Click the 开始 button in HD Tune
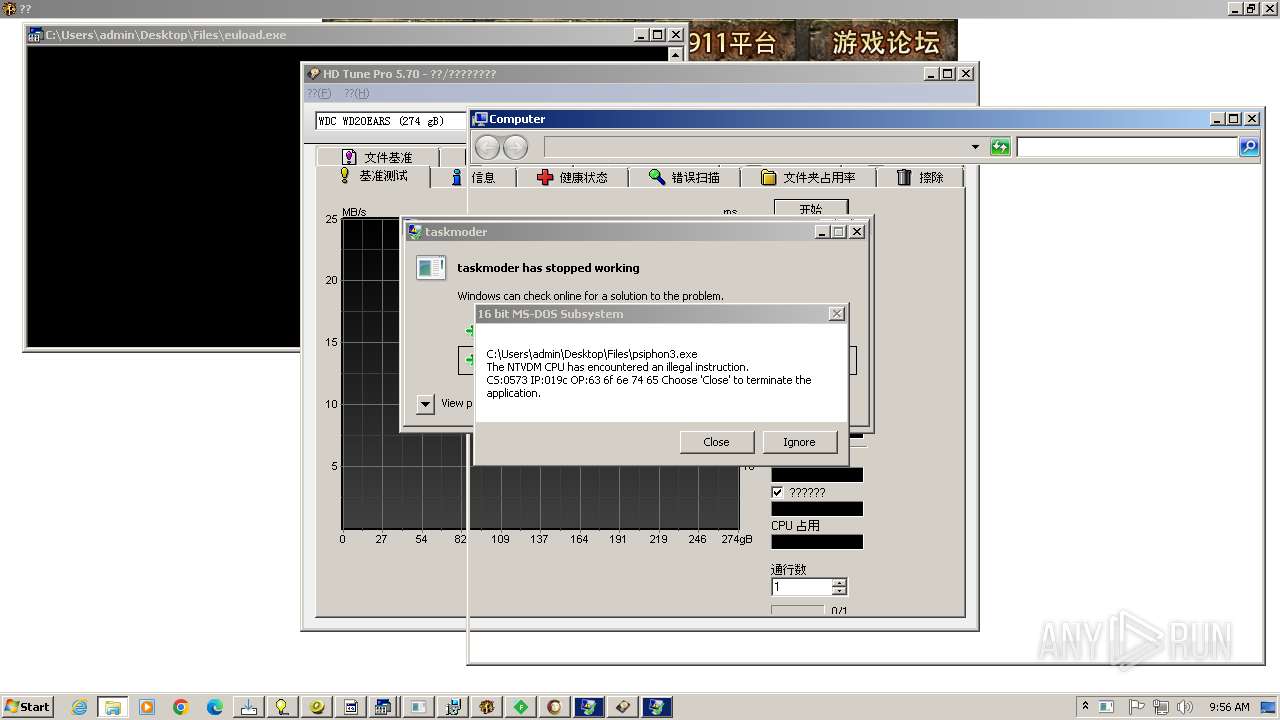This screenshot has height=720, width=1280. tap(810, 208)
